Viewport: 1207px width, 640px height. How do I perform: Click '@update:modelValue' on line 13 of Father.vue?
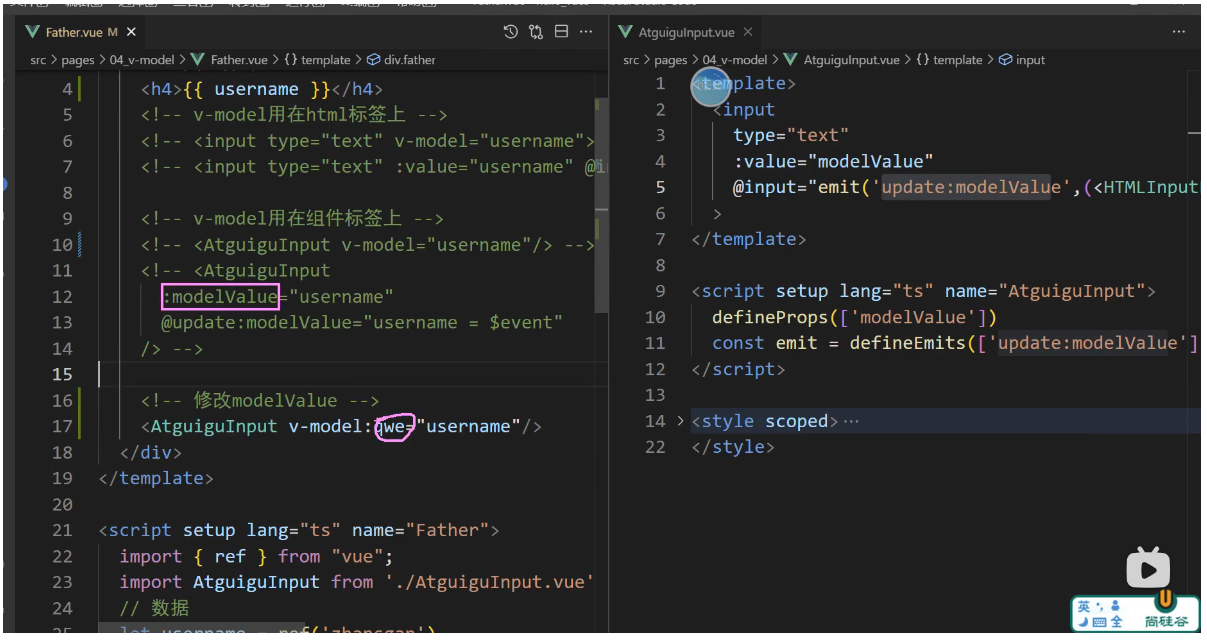(x=261, y=322)
